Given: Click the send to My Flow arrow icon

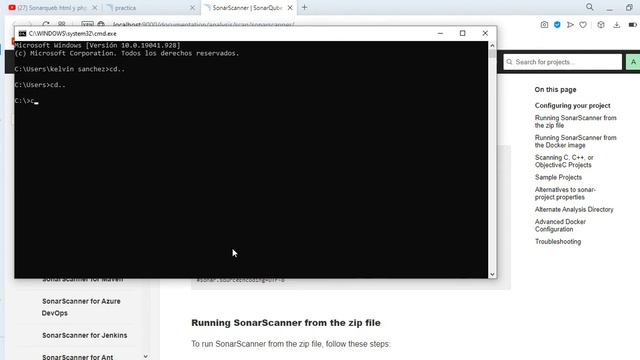Looking at the screenshot, I should 570,25.
